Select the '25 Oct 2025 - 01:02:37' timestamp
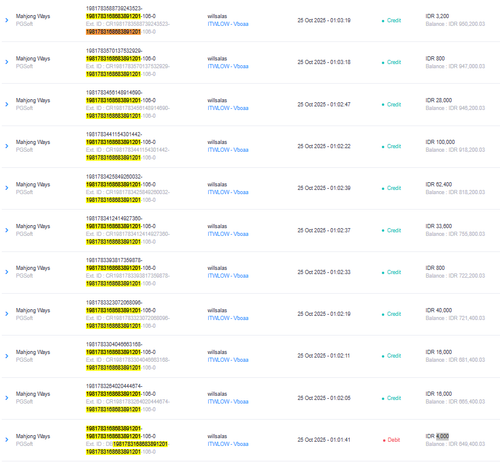 324,230
